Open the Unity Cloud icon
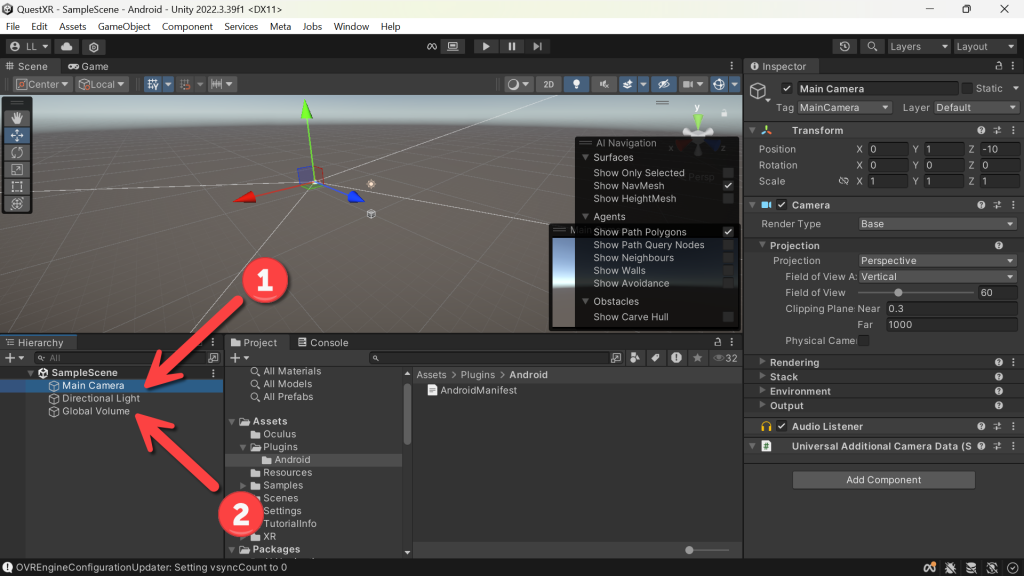Screen dimensions: 1024x576 67,46
